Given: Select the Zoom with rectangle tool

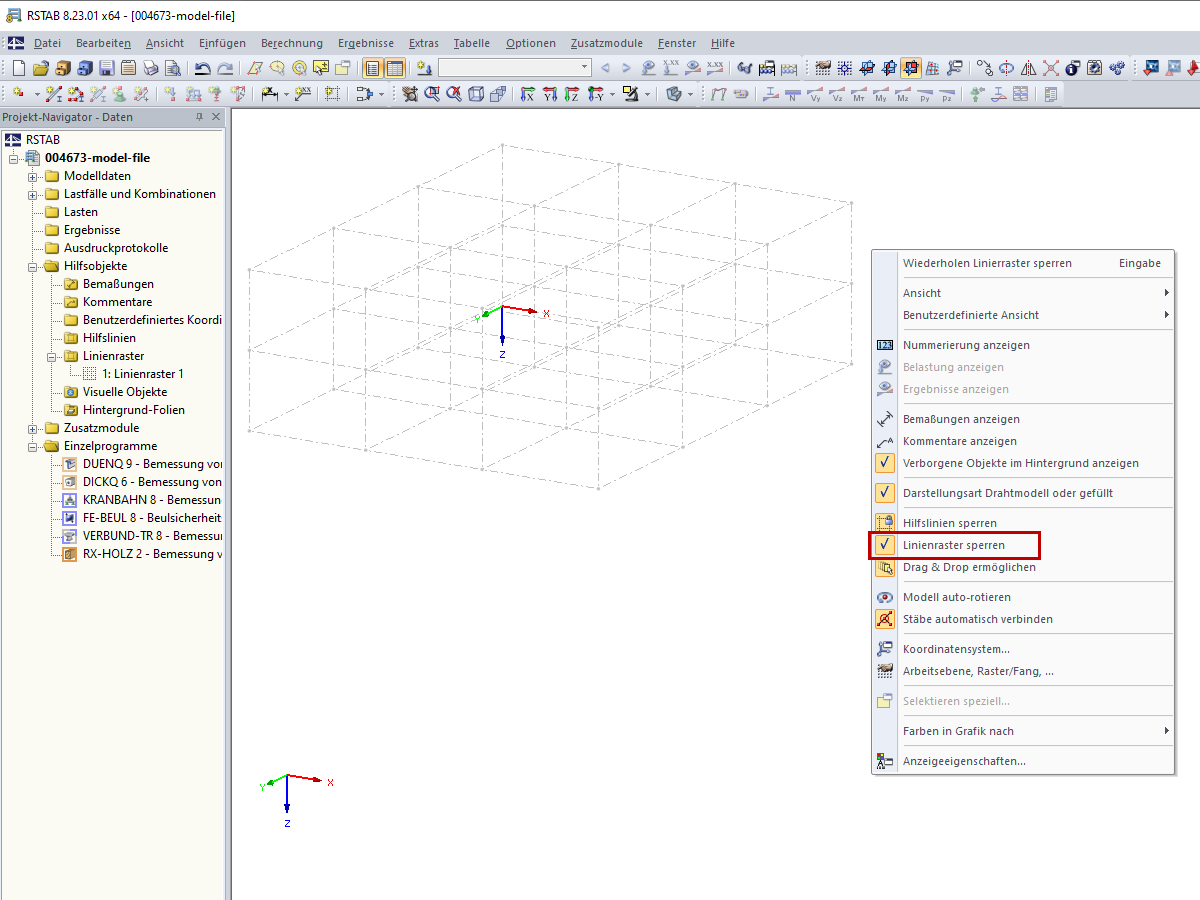Looking at the screenshot, I should (433, 93).
